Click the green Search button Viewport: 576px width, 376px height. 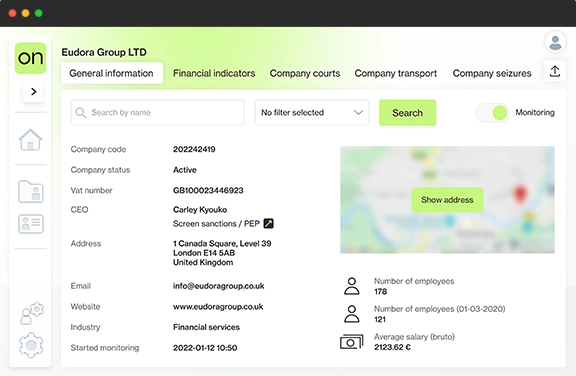click(407, 113)
